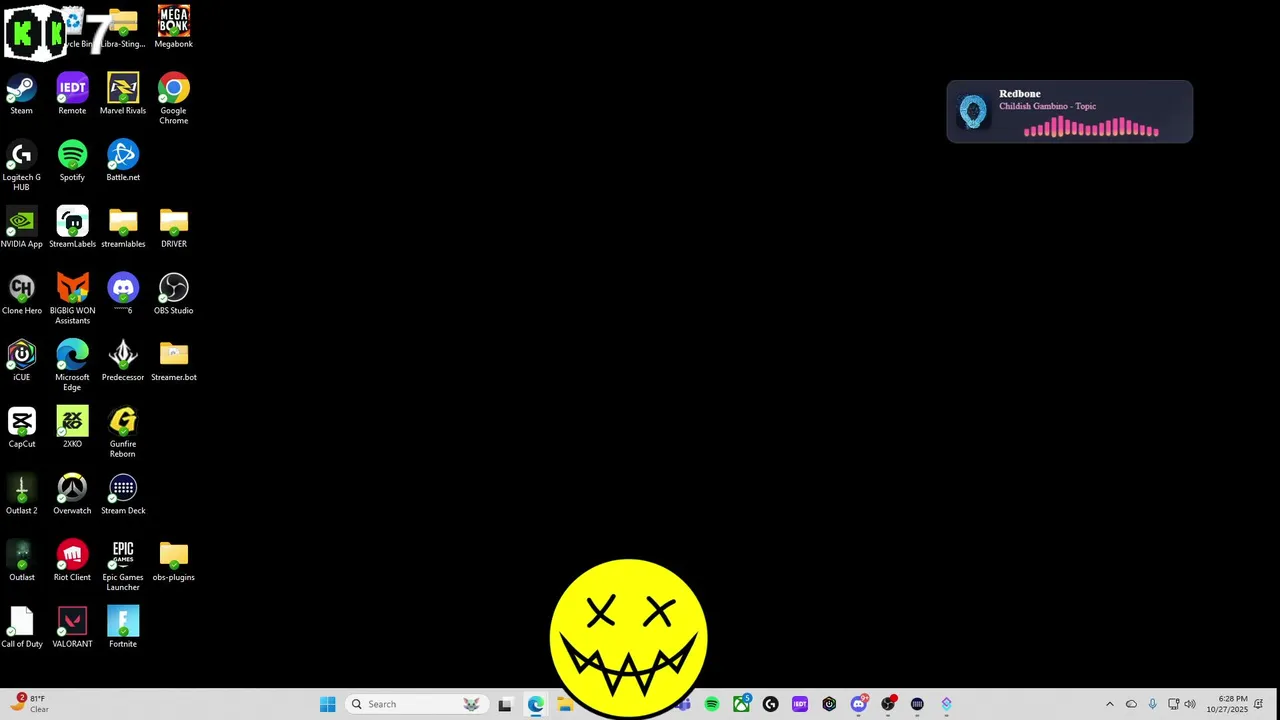Open the network settings tray icon

pyautogui.click(x=1174, y=704)
